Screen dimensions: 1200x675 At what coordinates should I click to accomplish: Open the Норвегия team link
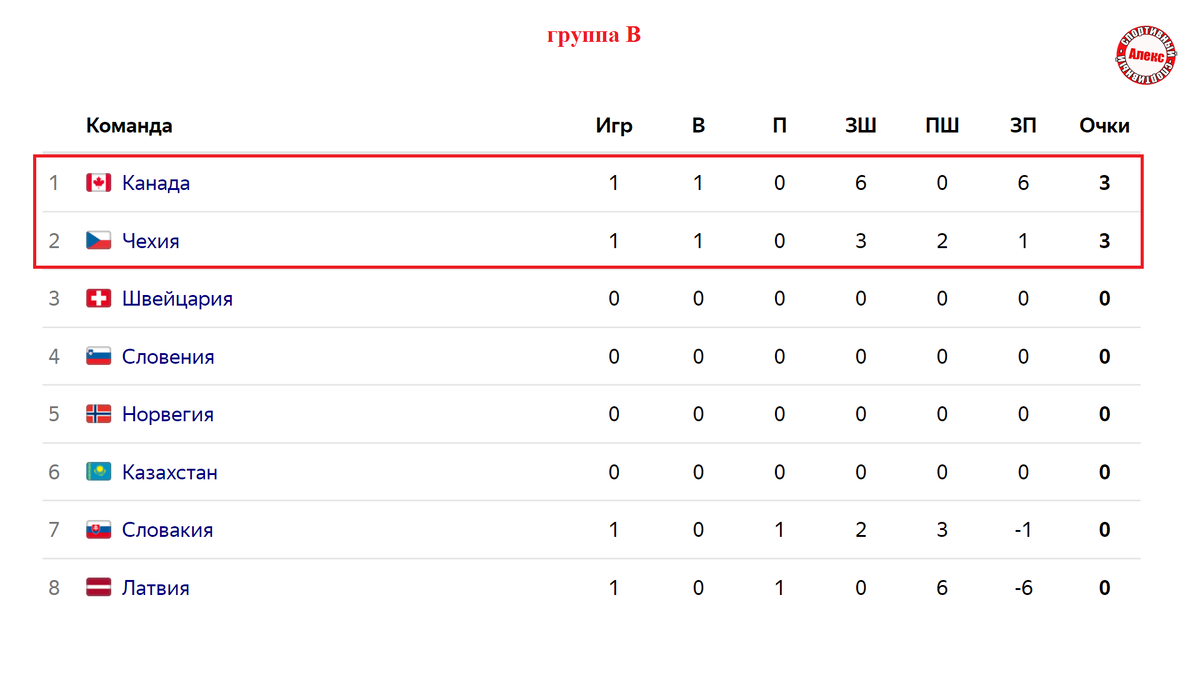pyautogui.click(x=168, y=414)
